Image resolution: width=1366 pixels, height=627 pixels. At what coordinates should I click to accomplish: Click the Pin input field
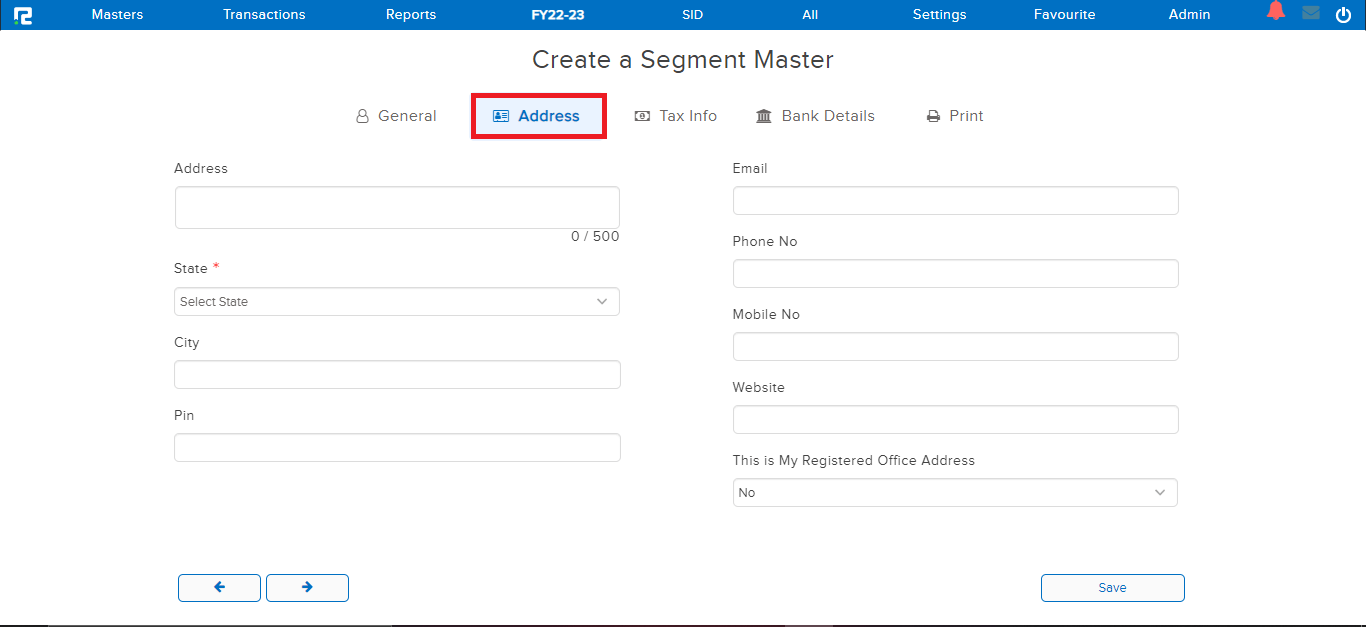(x=396, y=447)
